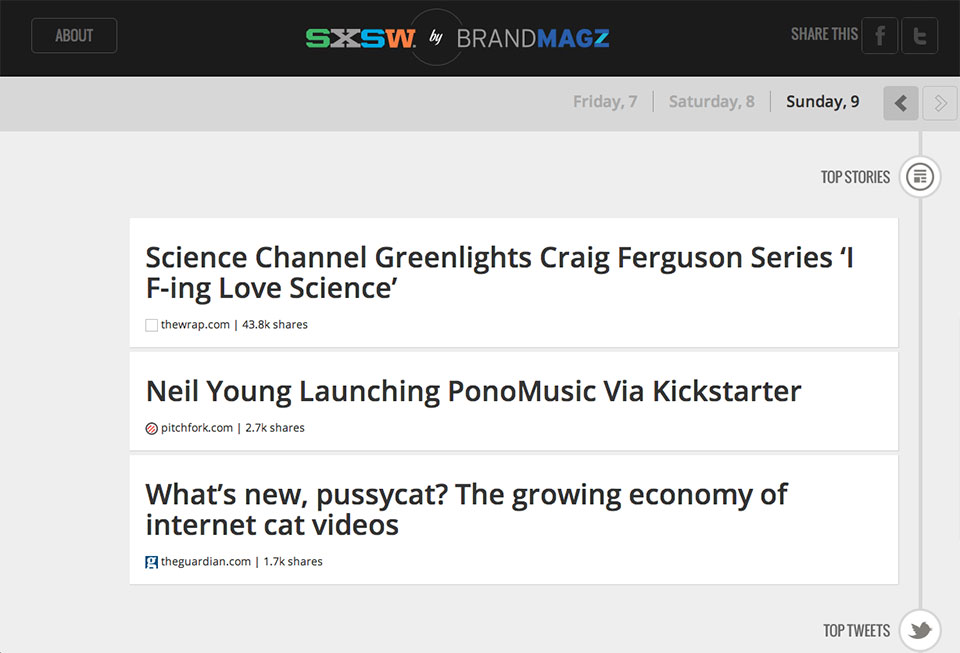Click the theguardian.com favicon
Viewport: 960px width, 653px height.
(x=152, y=562)
